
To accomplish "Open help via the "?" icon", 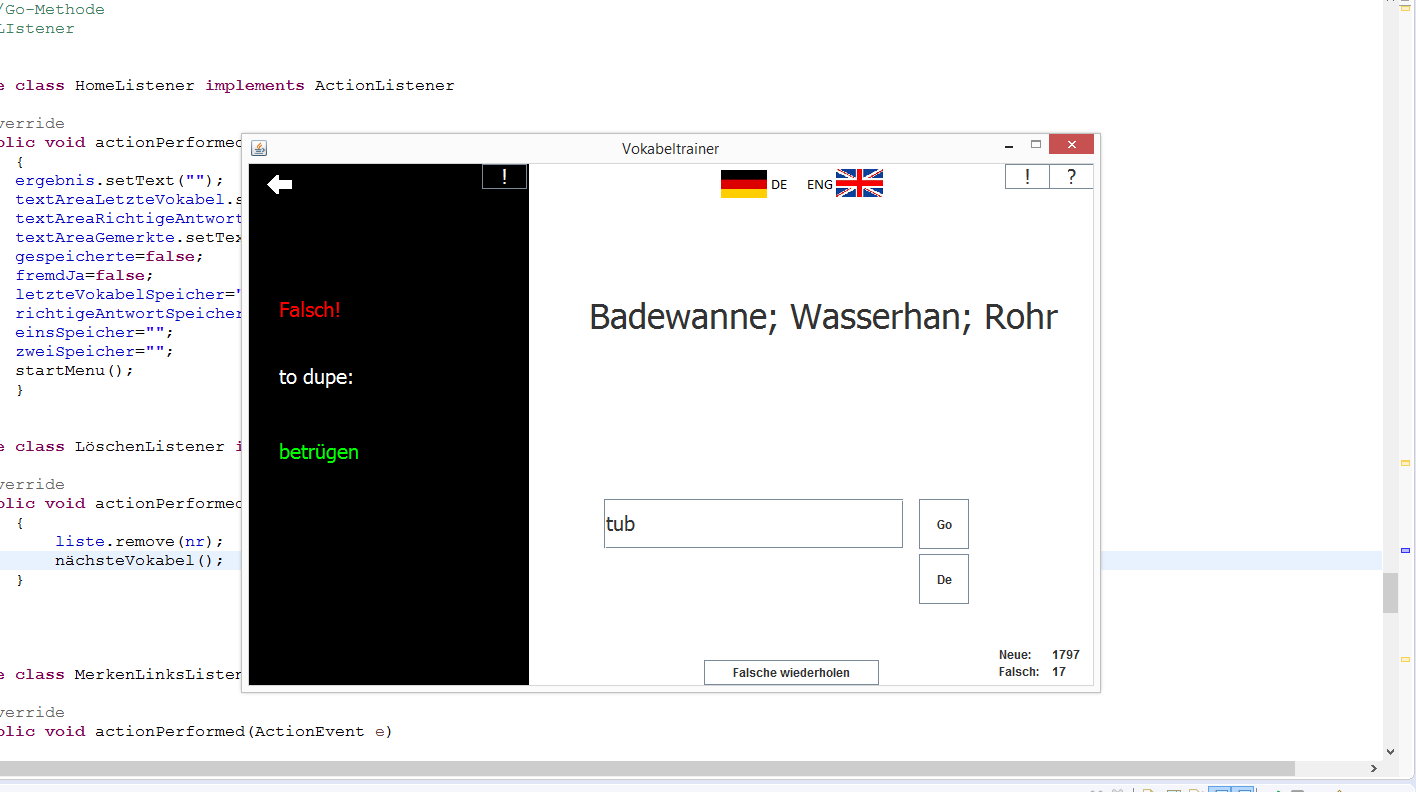I will [x=1071, y=176].
